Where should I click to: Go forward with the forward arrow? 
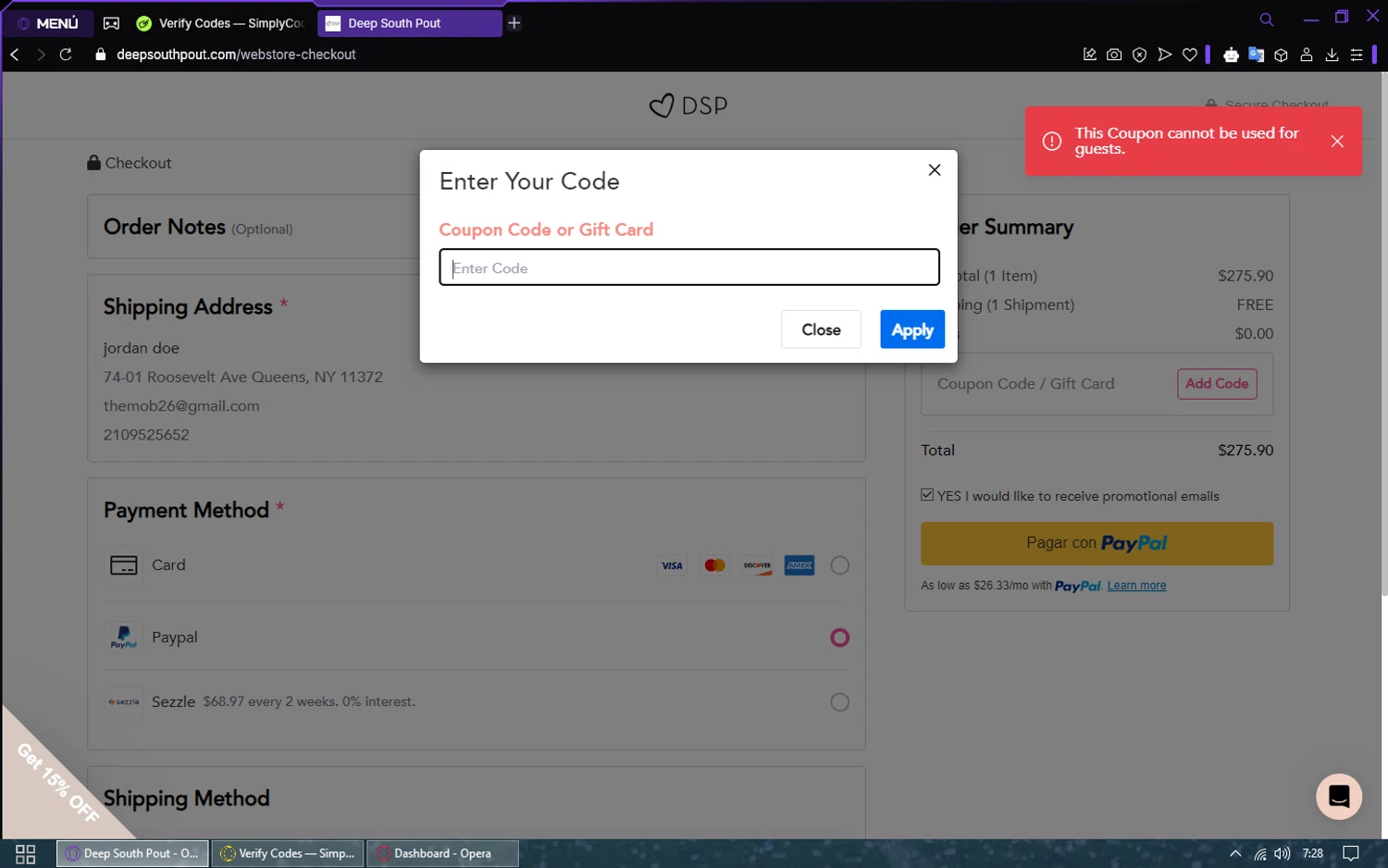tap(41, 55)
